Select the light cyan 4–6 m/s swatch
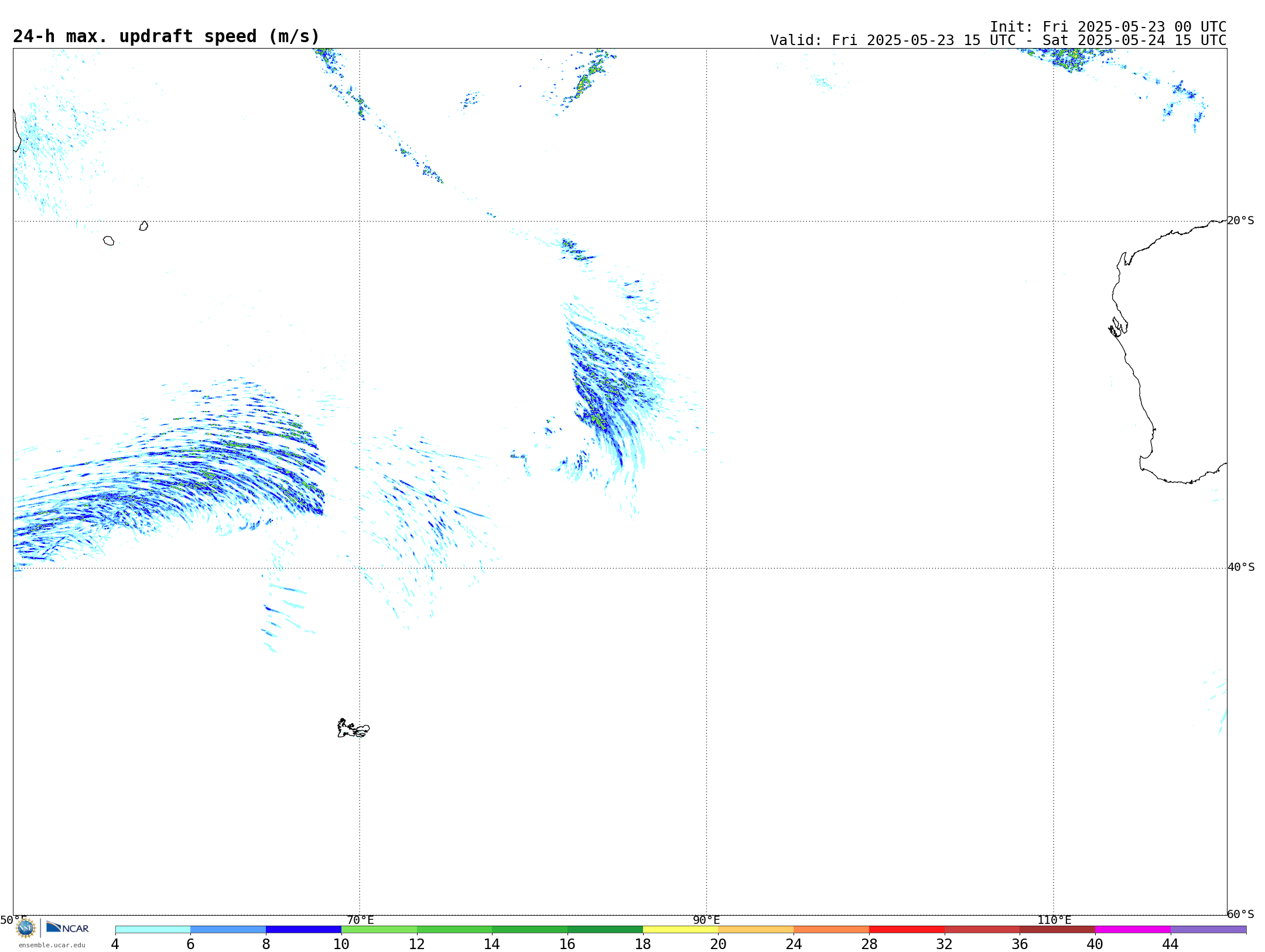Viewport: 1265px width, 952px height. 153,929
